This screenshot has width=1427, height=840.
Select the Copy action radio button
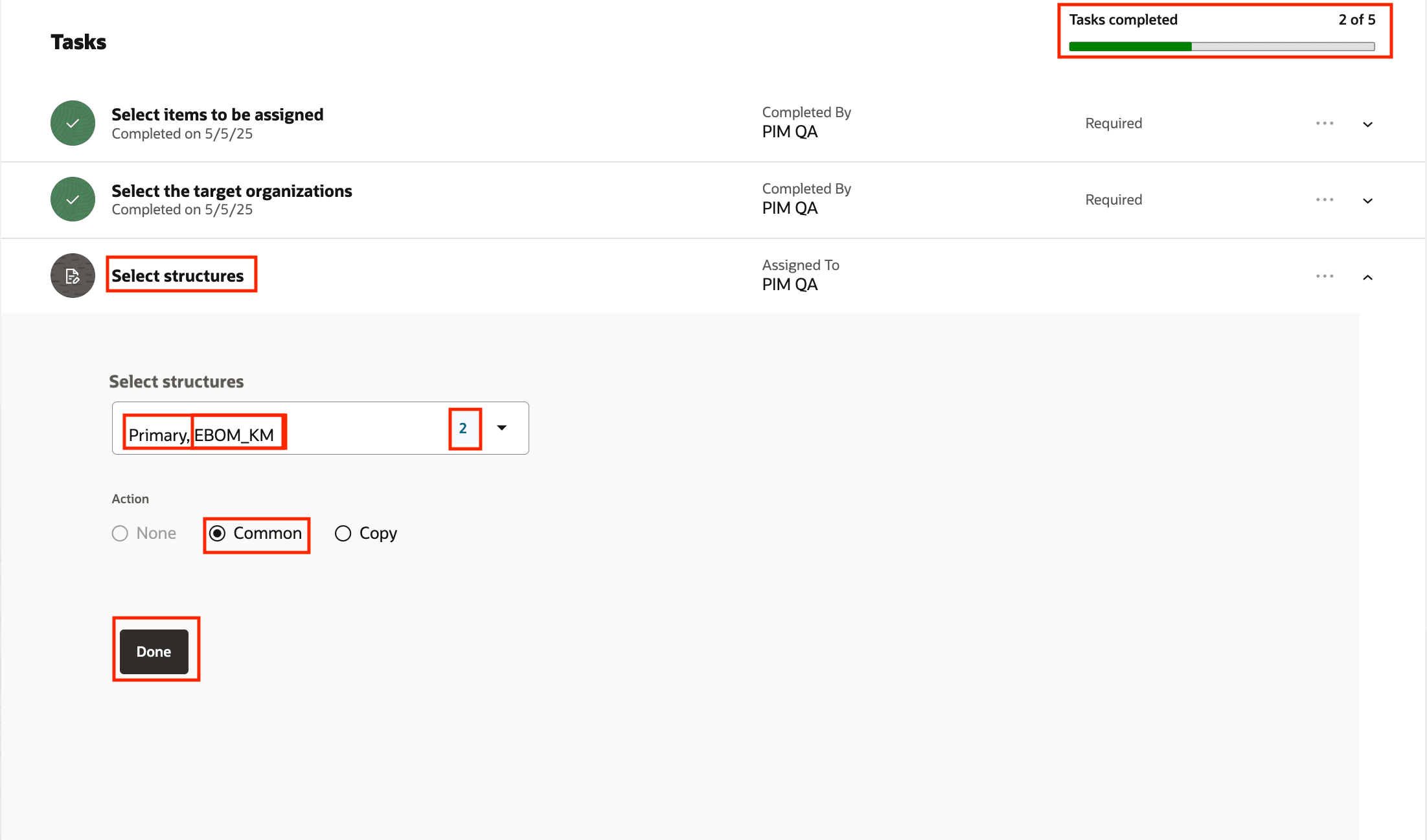tap(343, 533)
